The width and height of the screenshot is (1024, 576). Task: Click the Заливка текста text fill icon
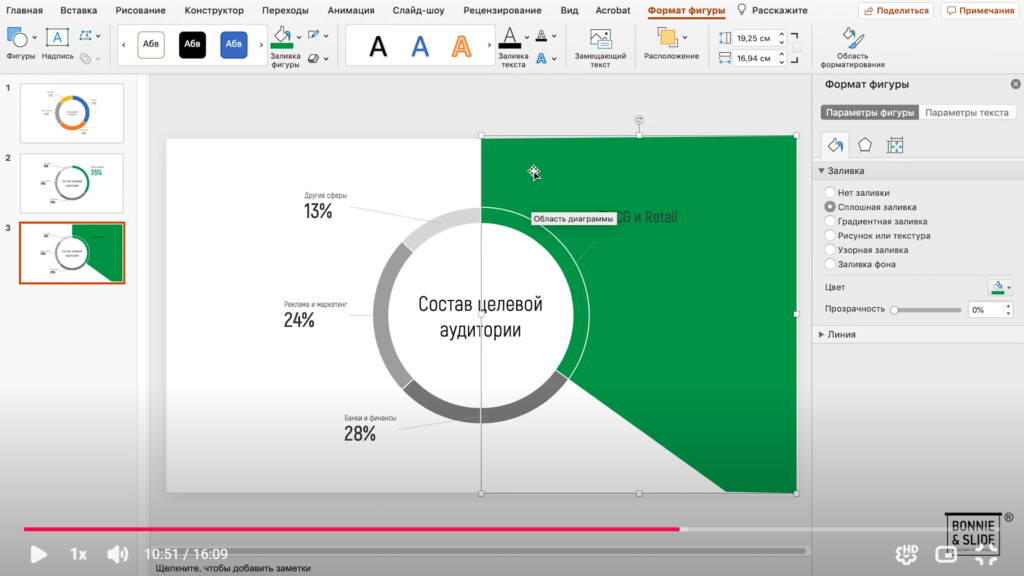tap(509, 38)
